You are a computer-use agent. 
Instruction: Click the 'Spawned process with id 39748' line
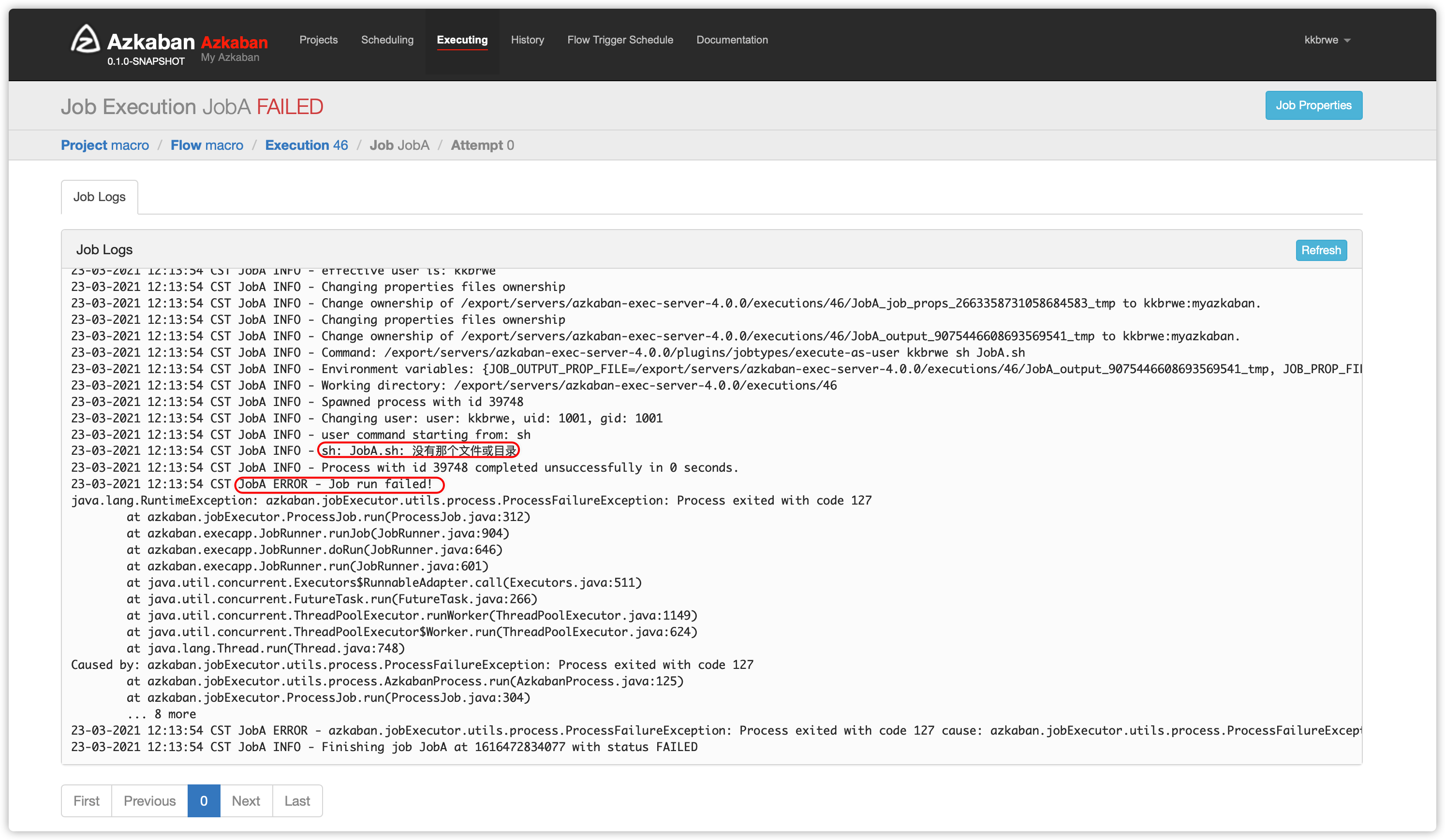(297, 402)
